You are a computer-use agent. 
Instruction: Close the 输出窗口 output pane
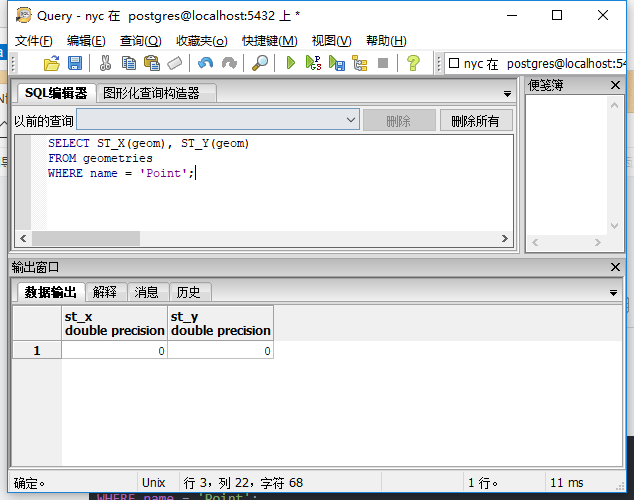pos(615,267)
